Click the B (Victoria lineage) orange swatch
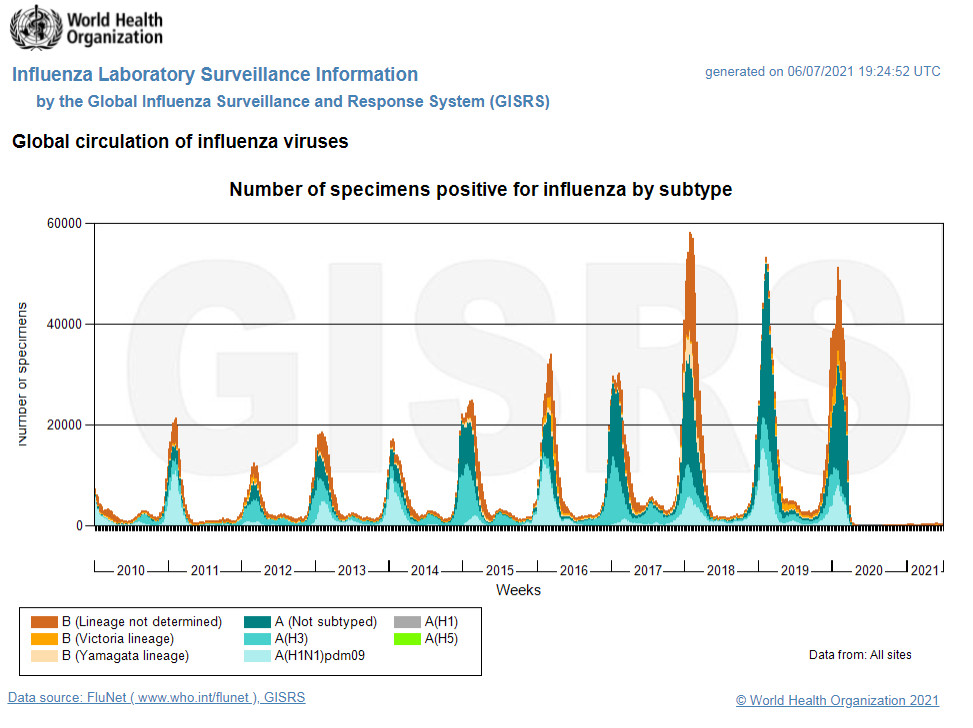The height and width of the screenshot is (728, 973). (x=44, y=639)
